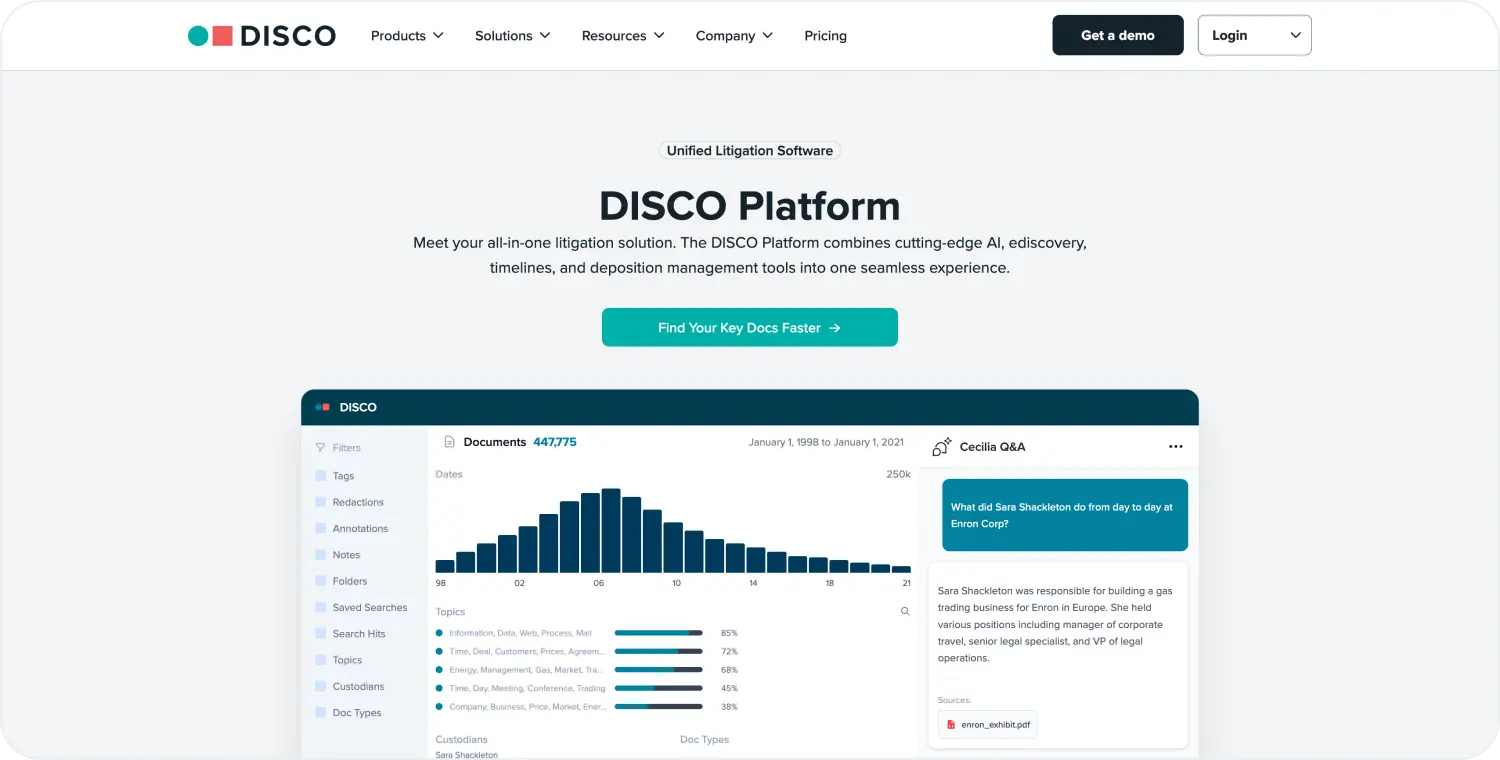Check the Doc Types filter checkbox
The image size is (1500, 760).
(x=320, y=713)
